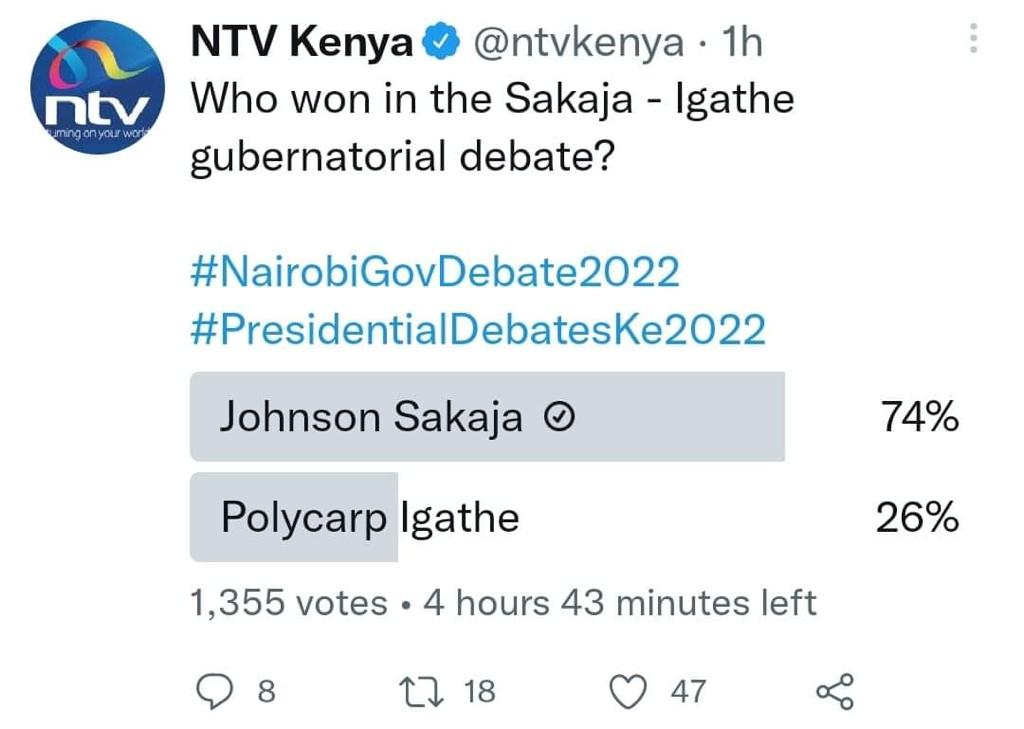Click the NTV Kenya display name
This screenshot has width=1024, height=729.
pos(301,42)
